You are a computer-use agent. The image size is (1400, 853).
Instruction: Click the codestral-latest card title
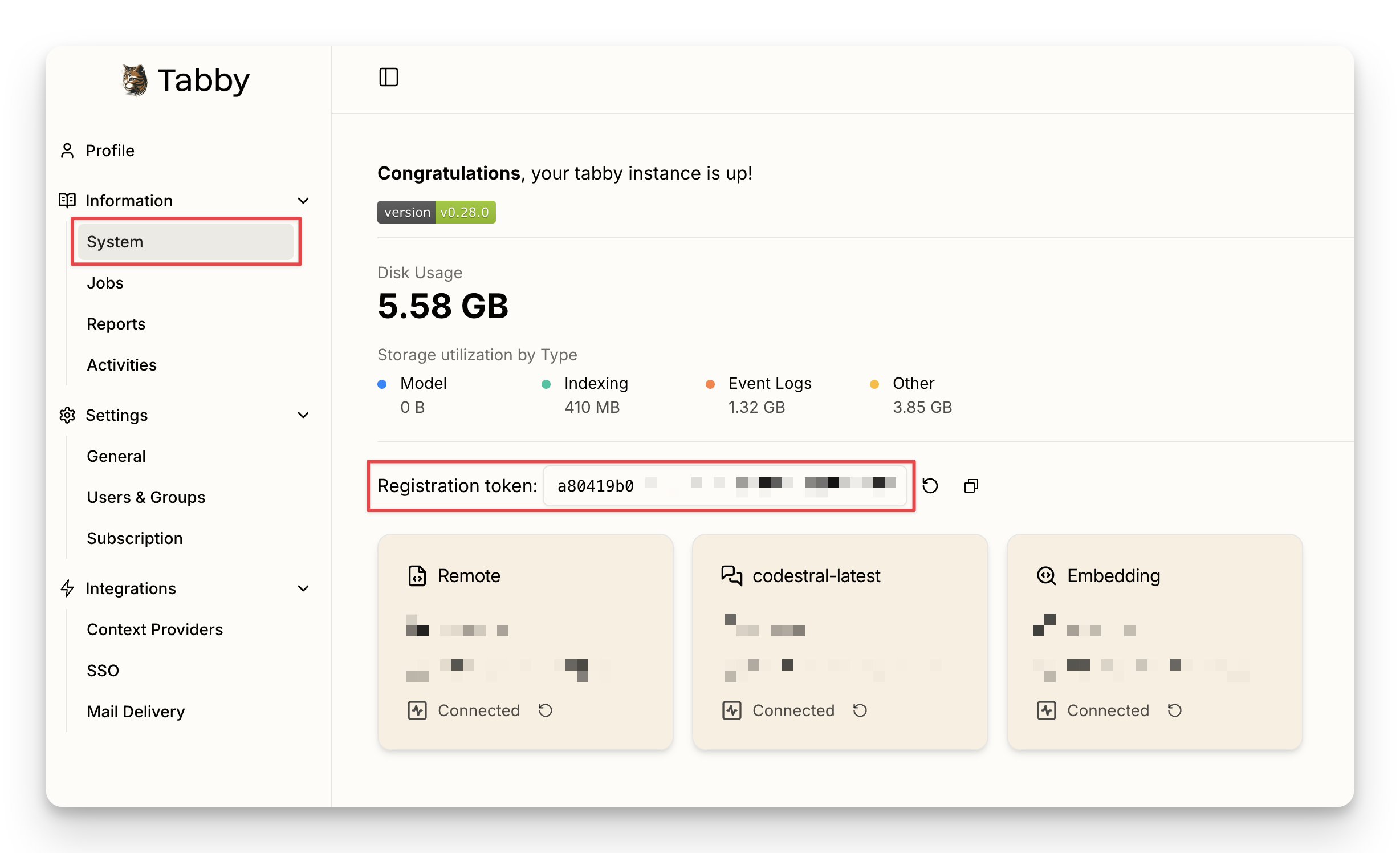tap(816, 576)
